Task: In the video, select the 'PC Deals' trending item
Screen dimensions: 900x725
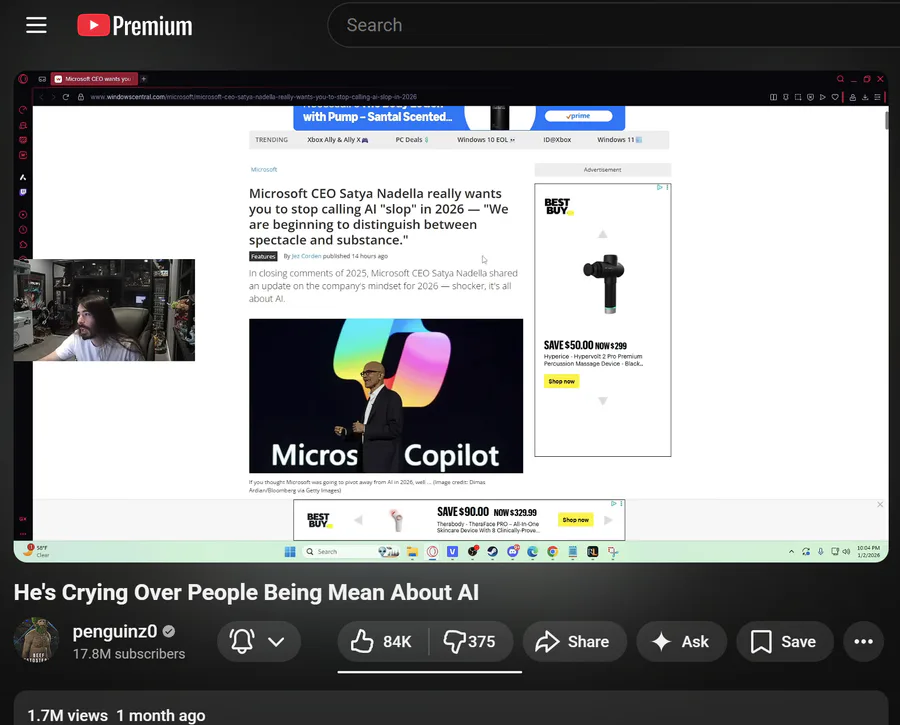Action: 412,139
